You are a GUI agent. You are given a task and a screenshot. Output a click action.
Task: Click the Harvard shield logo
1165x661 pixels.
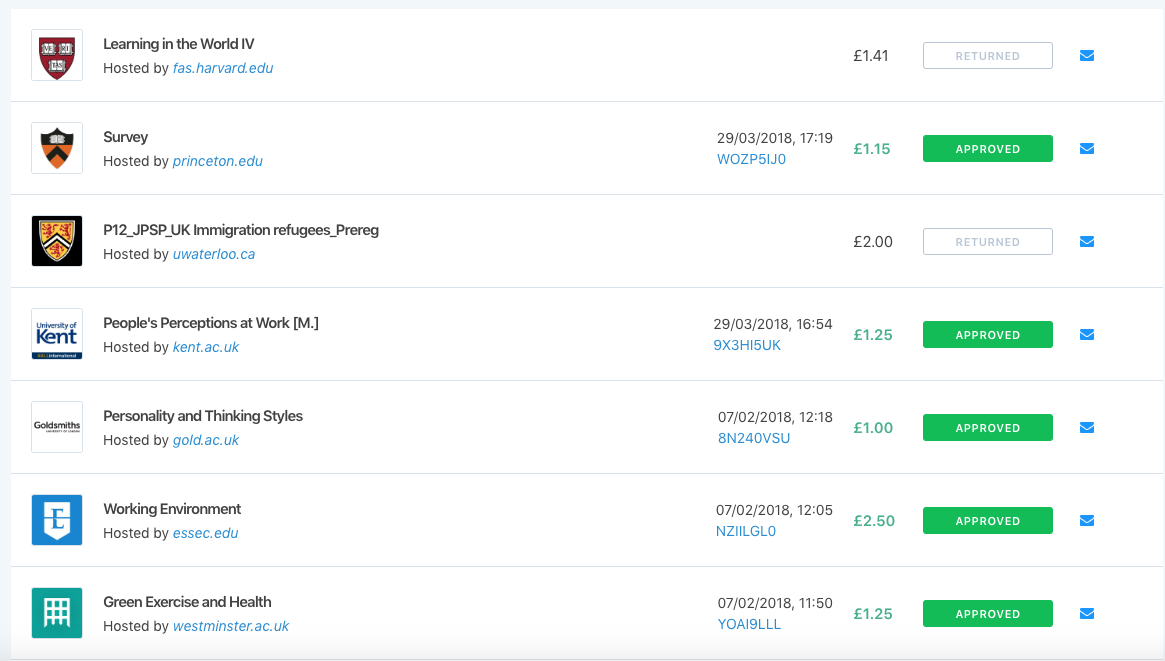pos(57,55)
